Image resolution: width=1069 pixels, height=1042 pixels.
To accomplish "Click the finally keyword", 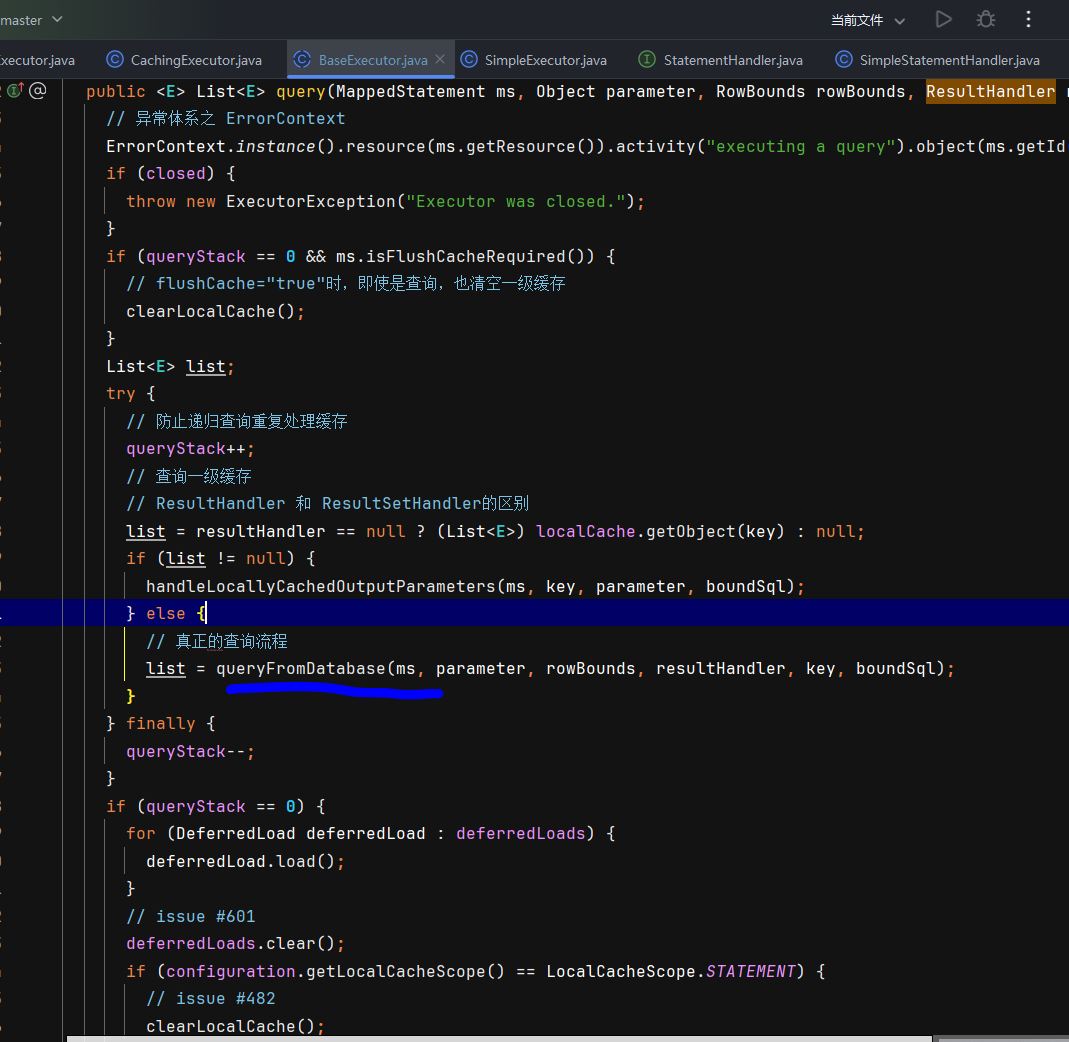I will [x=160, y=724].
